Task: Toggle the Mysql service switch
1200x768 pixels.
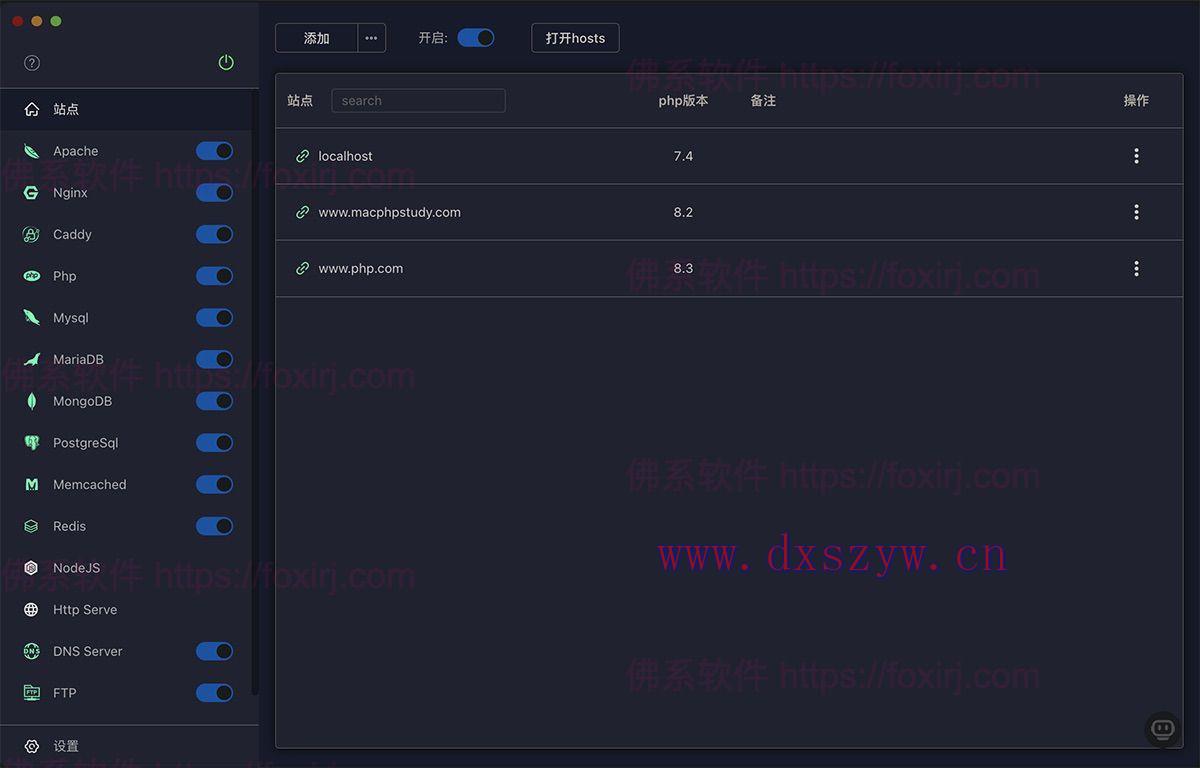Action: [214, 318]
